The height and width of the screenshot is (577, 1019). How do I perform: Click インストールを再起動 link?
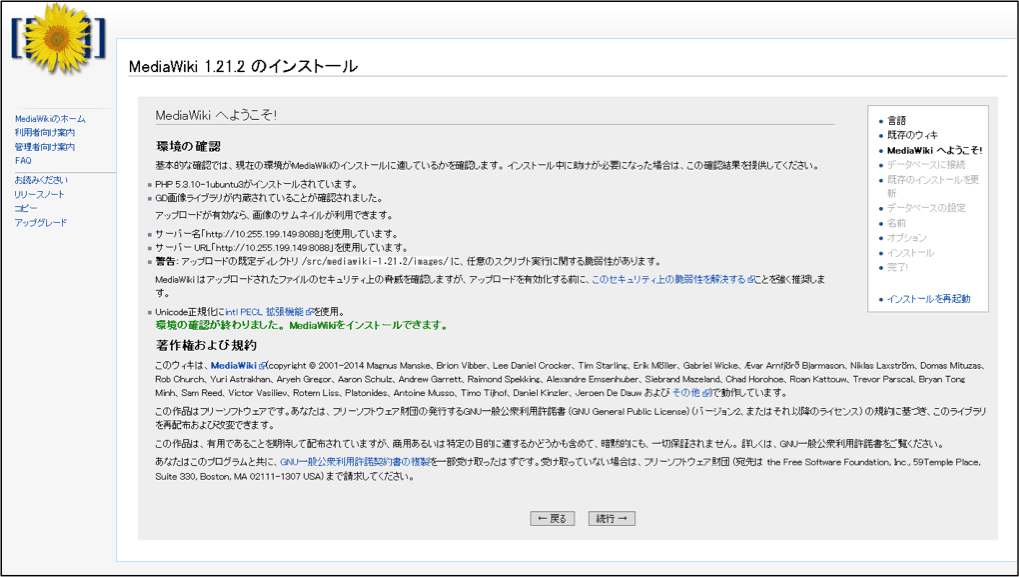click(929, 299)
